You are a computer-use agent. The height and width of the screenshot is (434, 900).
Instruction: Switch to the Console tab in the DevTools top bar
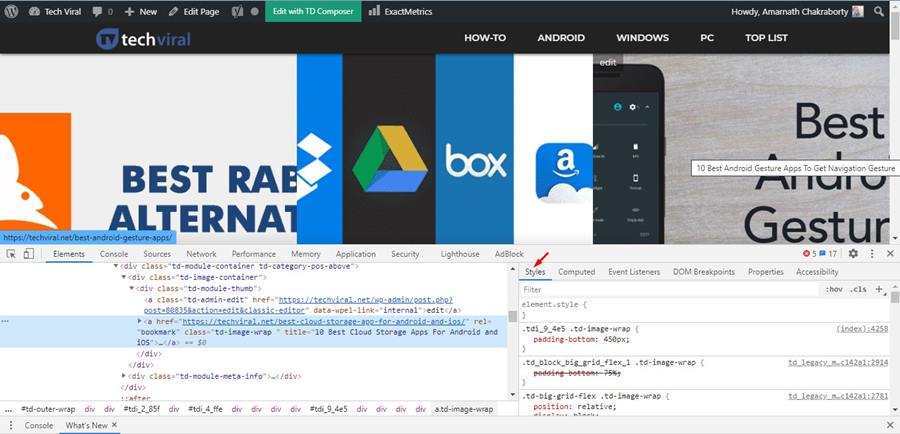click(114, 254)
